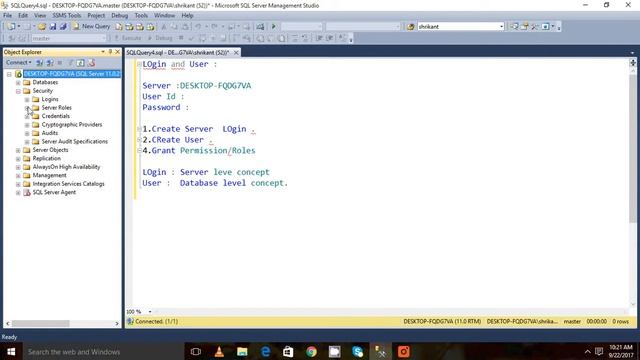This screenshot has width=640, height=360.
Task: Open Task View on the taskbar
Action: pos(196,351)
